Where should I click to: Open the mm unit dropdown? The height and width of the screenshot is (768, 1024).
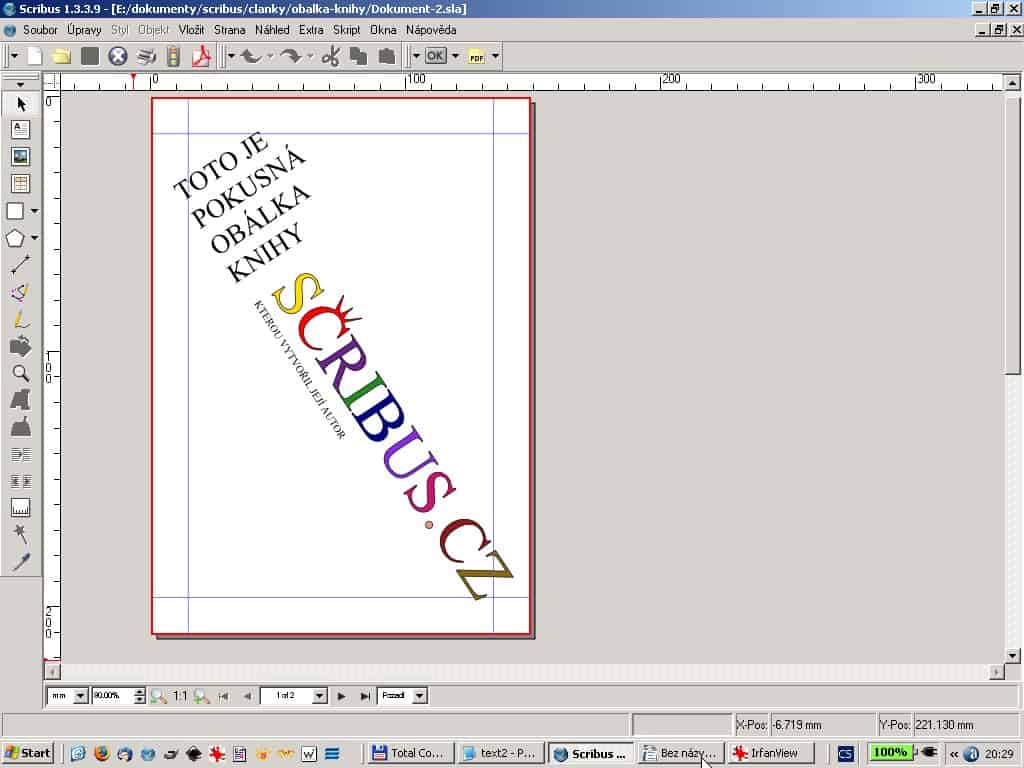pos(80,696)
